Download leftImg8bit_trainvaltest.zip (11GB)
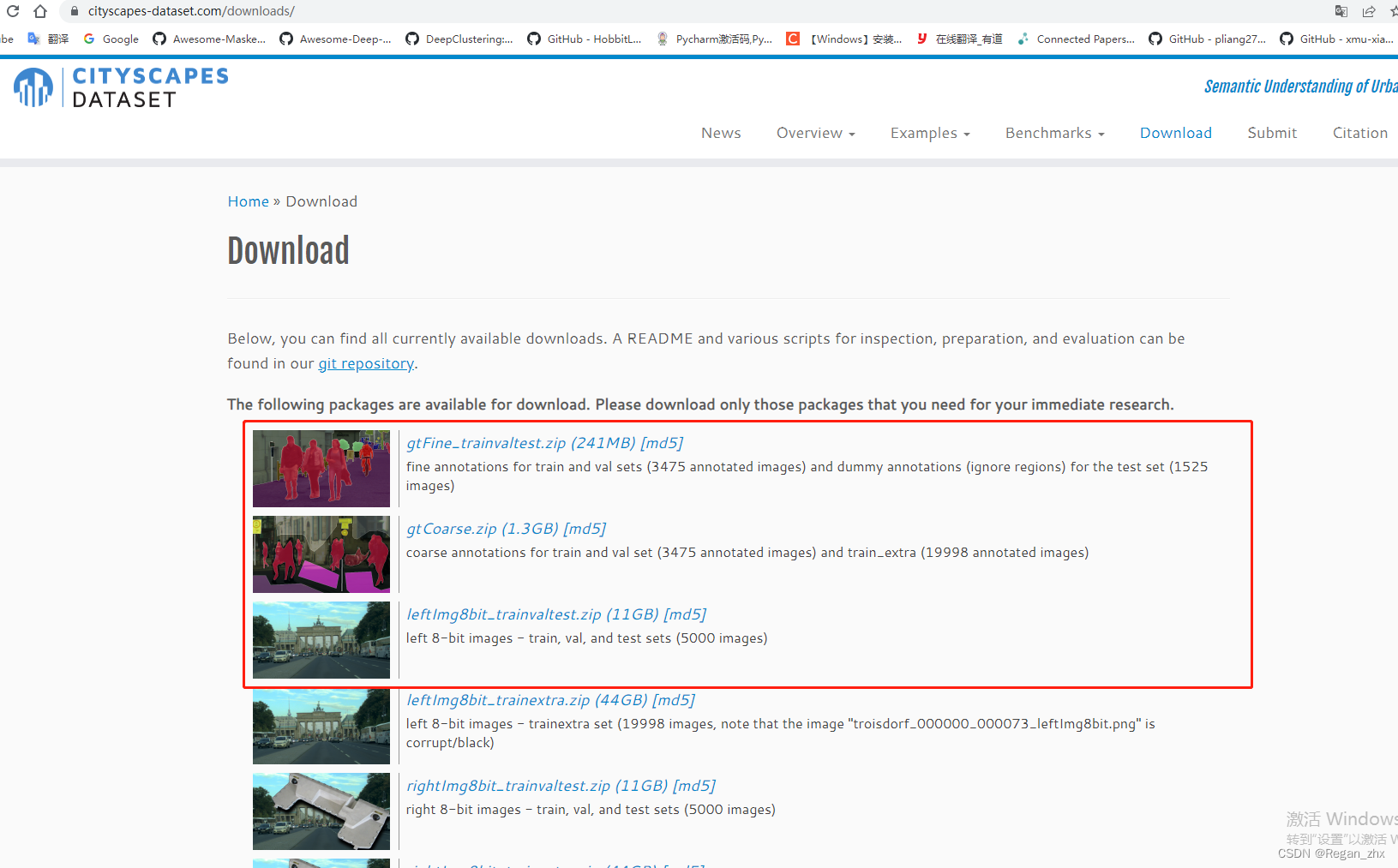Image resolution: width=1398 pixels, height=868 pixels. tap(532, 614)
